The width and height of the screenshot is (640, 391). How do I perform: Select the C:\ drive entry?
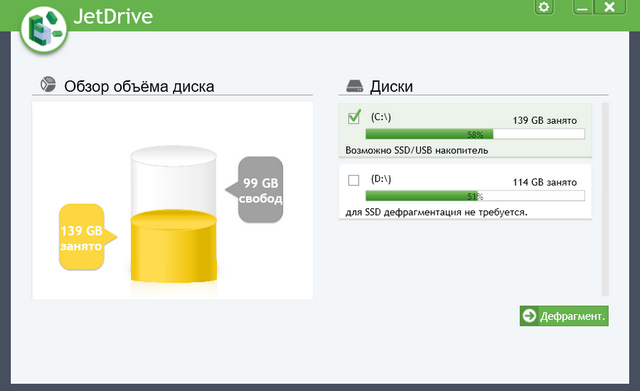click(465, 130)
